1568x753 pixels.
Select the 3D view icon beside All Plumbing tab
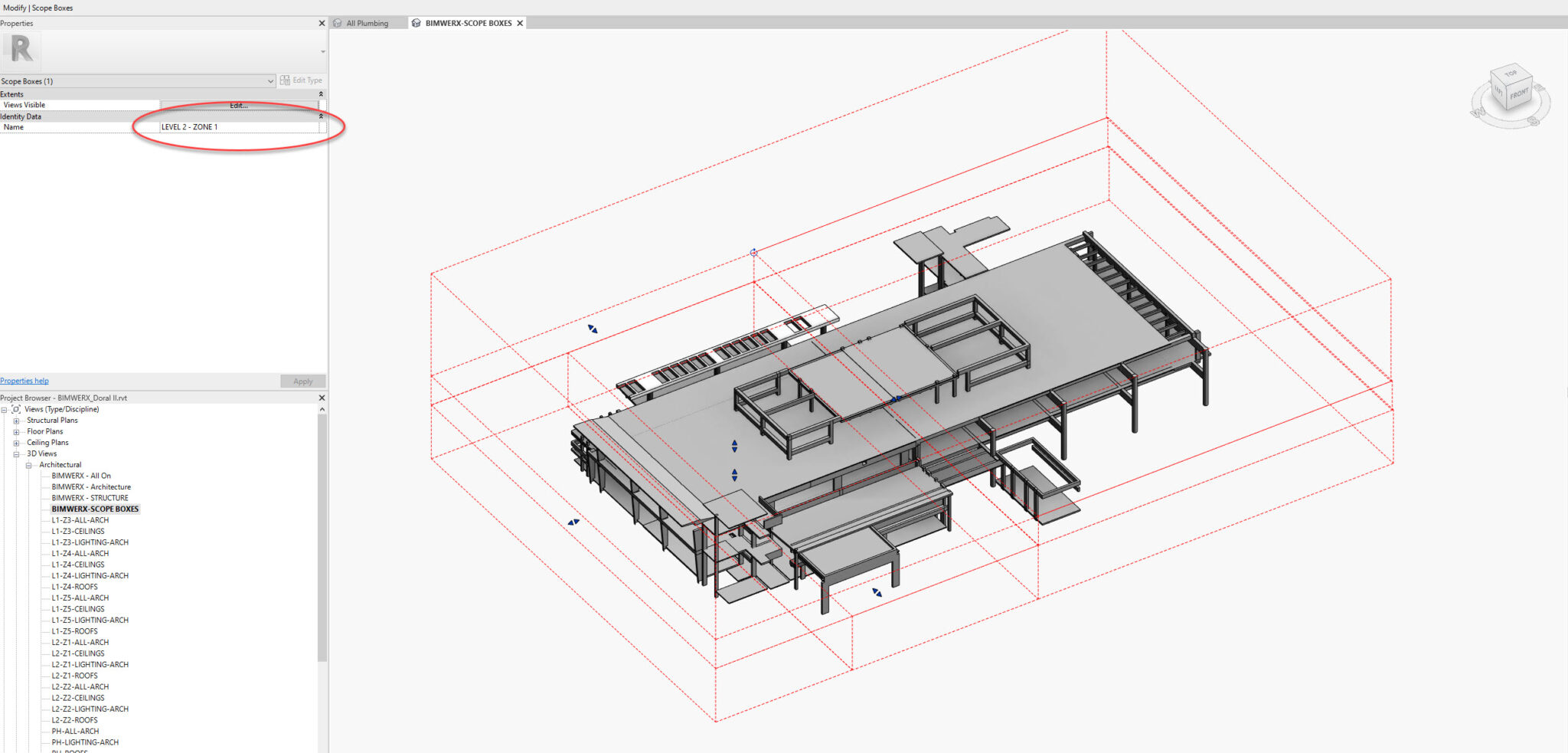click(337, 22)
